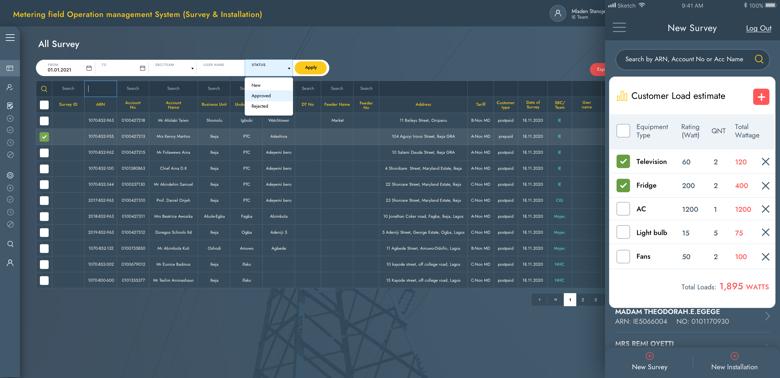Click the user profile avatar icon in header

click(x=558, y=13)
